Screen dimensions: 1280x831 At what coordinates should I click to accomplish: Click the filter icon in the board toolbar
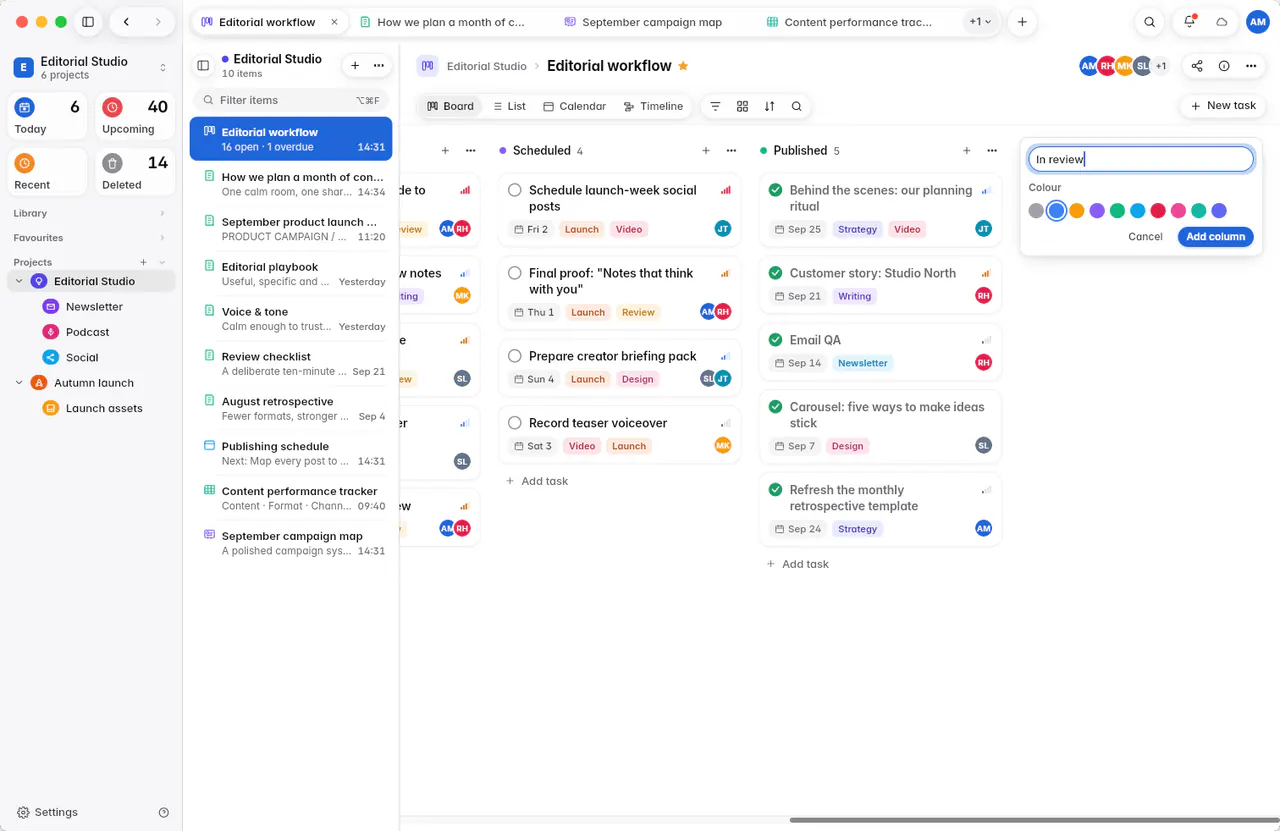click(x=715, y=106)
